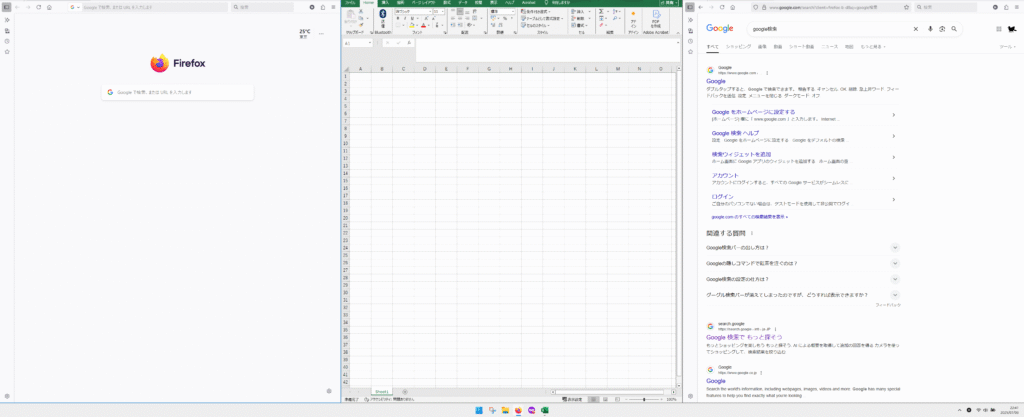Click the Create PDF Acrobat icon in Excel
The height and width of the screenshot is (417, 1024).
pyautogui.click(x=656, y=14)
